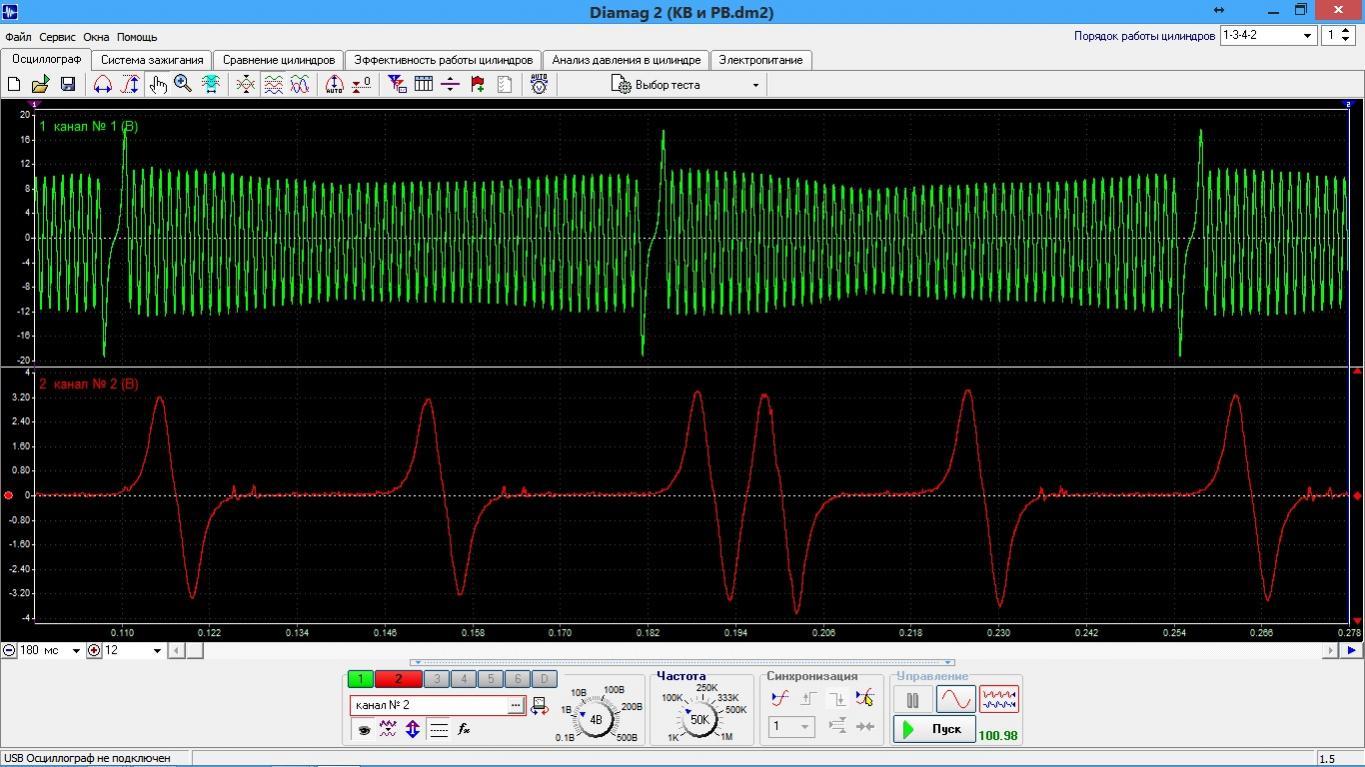Open an oscillogram file from folder
The image size is (1365, 767).
(41, 85)
